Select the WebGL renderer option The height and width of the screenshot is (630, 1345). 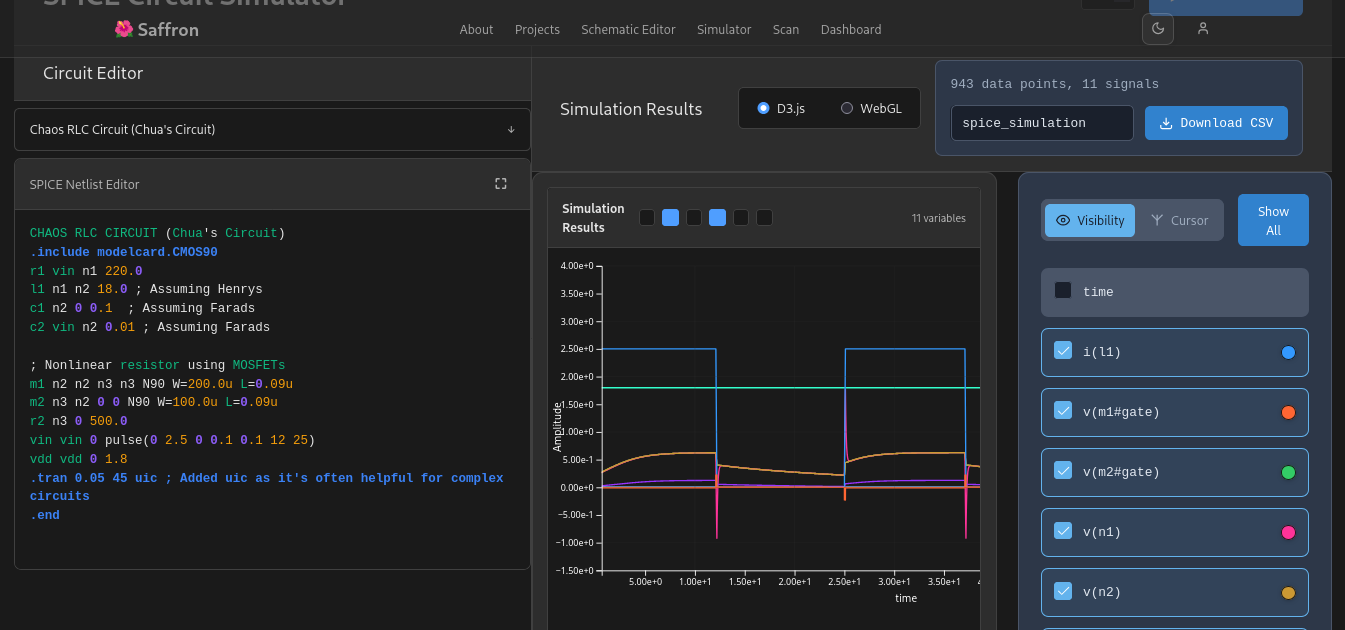871,108
